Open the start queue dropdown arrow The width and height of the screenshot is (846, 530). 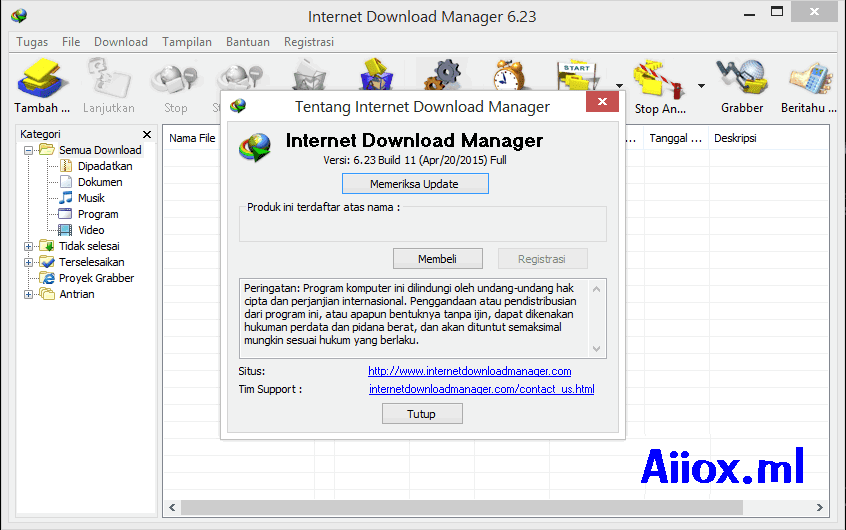(619, 85)
